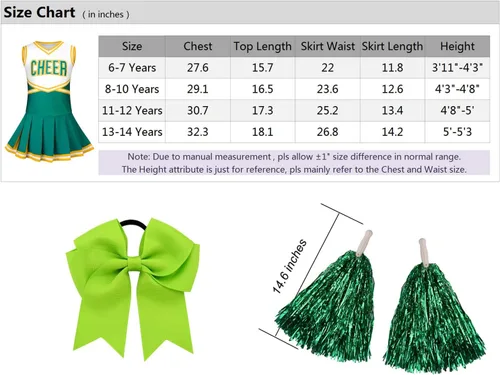Click the green cheer dress image
Screen dimensions: 500x375
click(49, 101)
